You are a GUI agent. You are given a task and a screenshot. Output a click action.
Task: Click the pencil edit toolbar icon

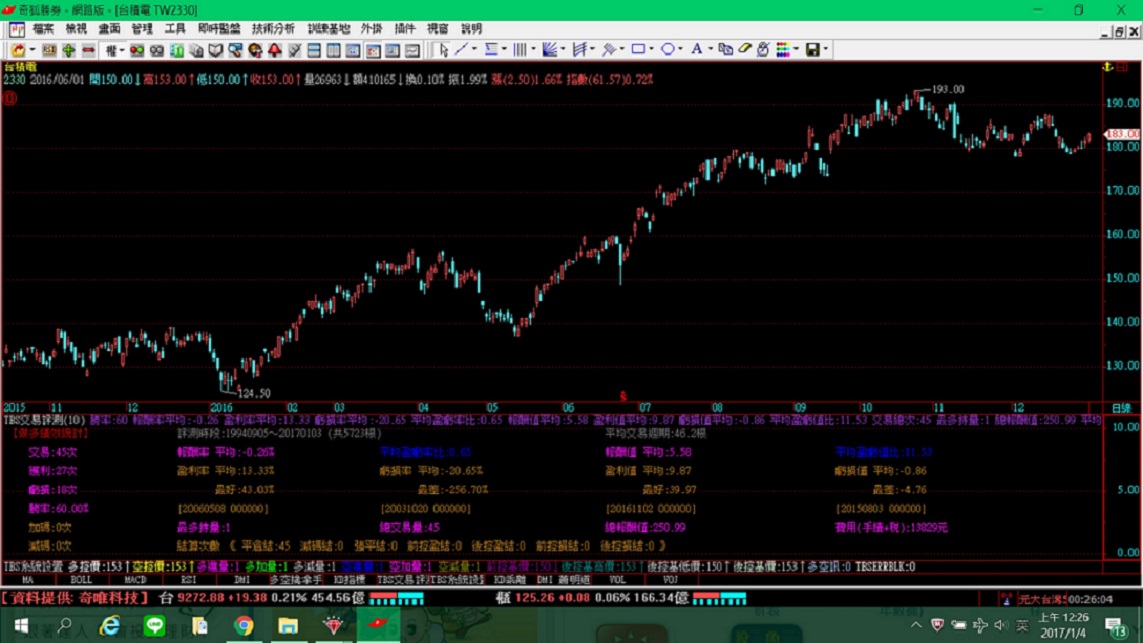click(x=294, y=50)
